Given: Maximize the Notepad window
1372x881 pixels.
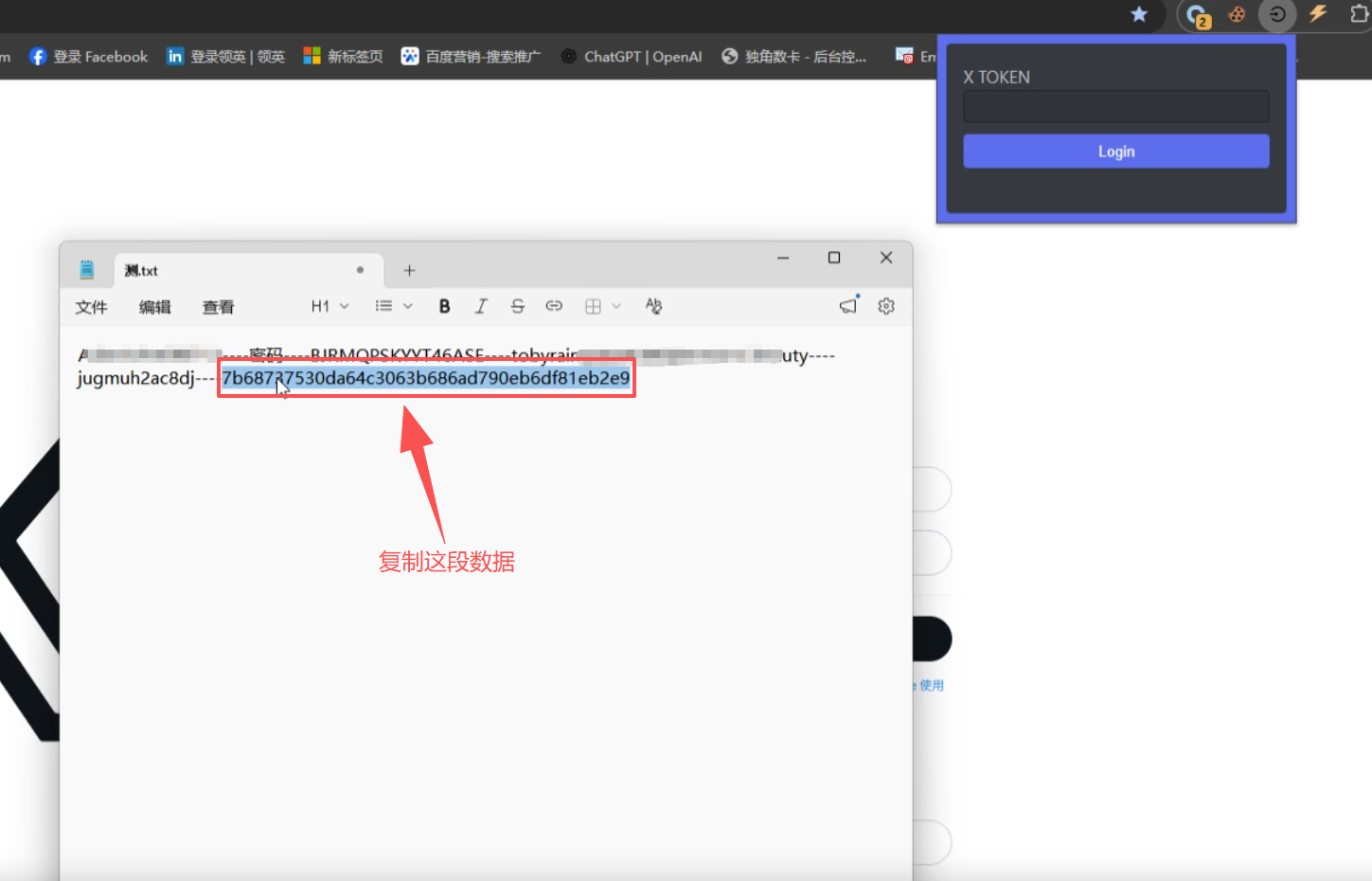Looking at the screenshot, I should click(x=834, y=258).
